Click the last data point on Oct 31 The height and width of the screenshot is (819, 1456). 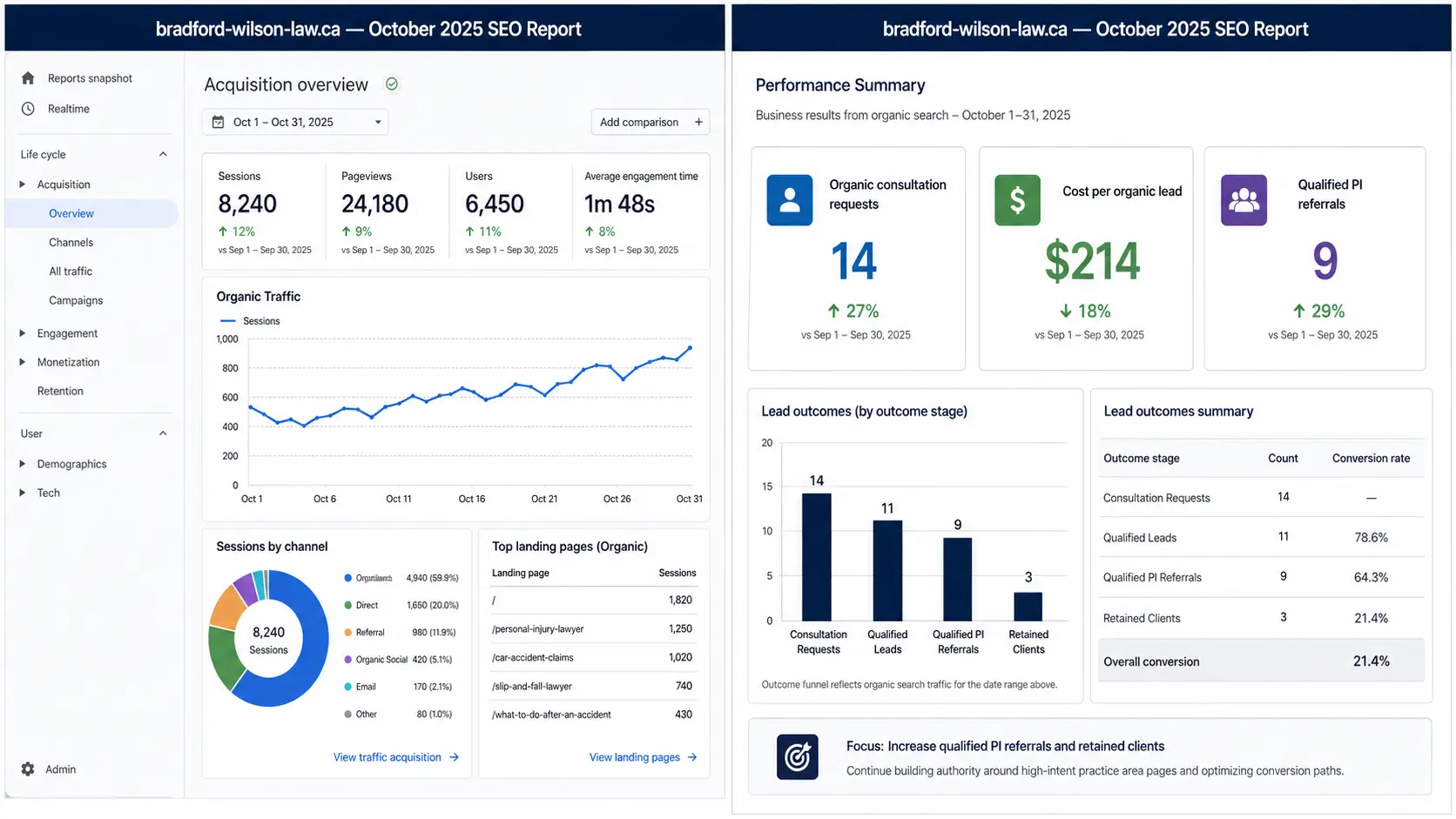[x=691, y=348]
